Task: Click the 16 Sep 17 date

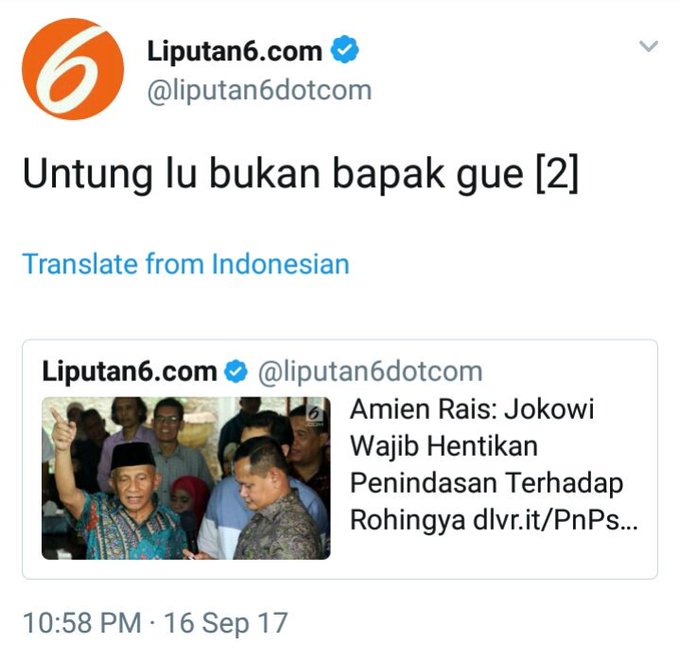Action: 226,623
